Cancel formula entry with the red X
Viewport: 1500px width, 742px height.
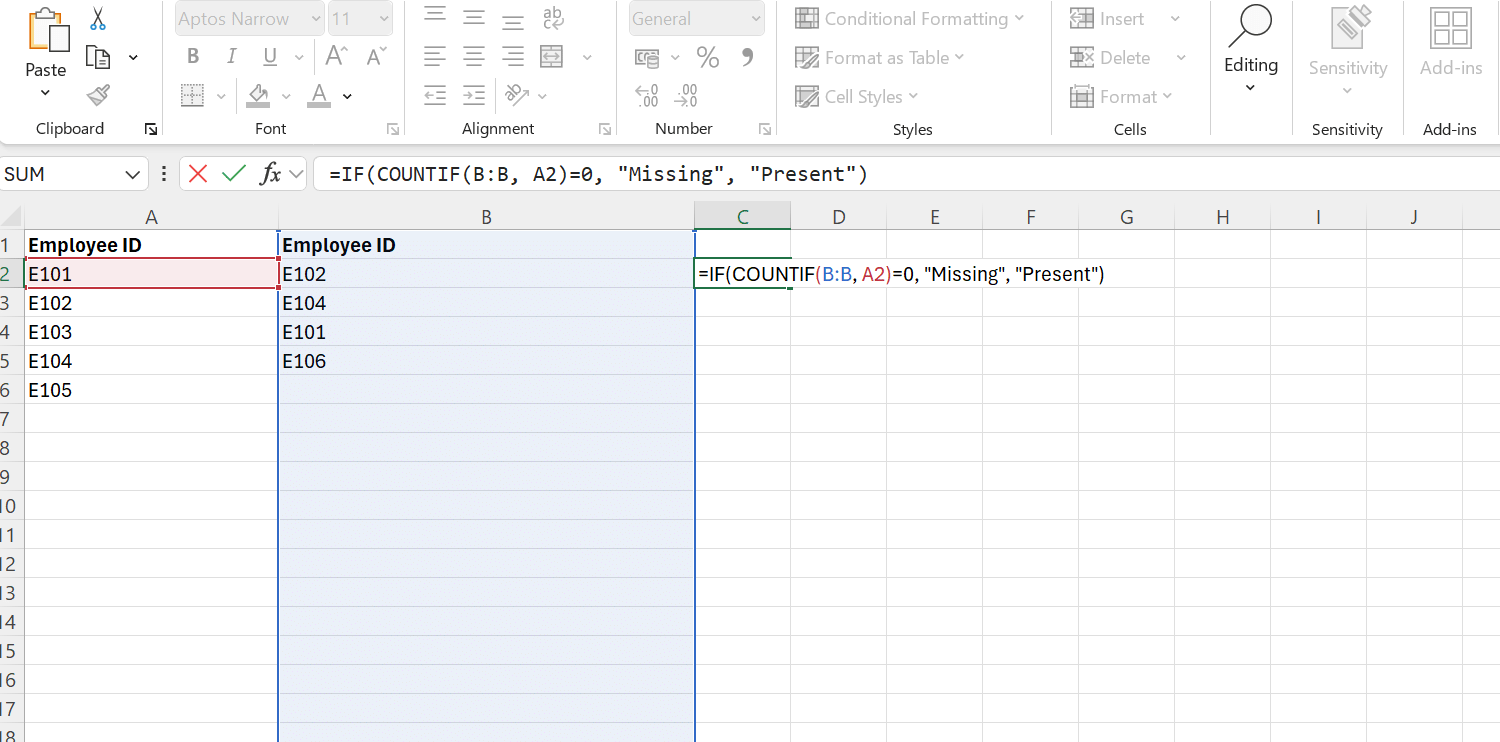(197, 173)
